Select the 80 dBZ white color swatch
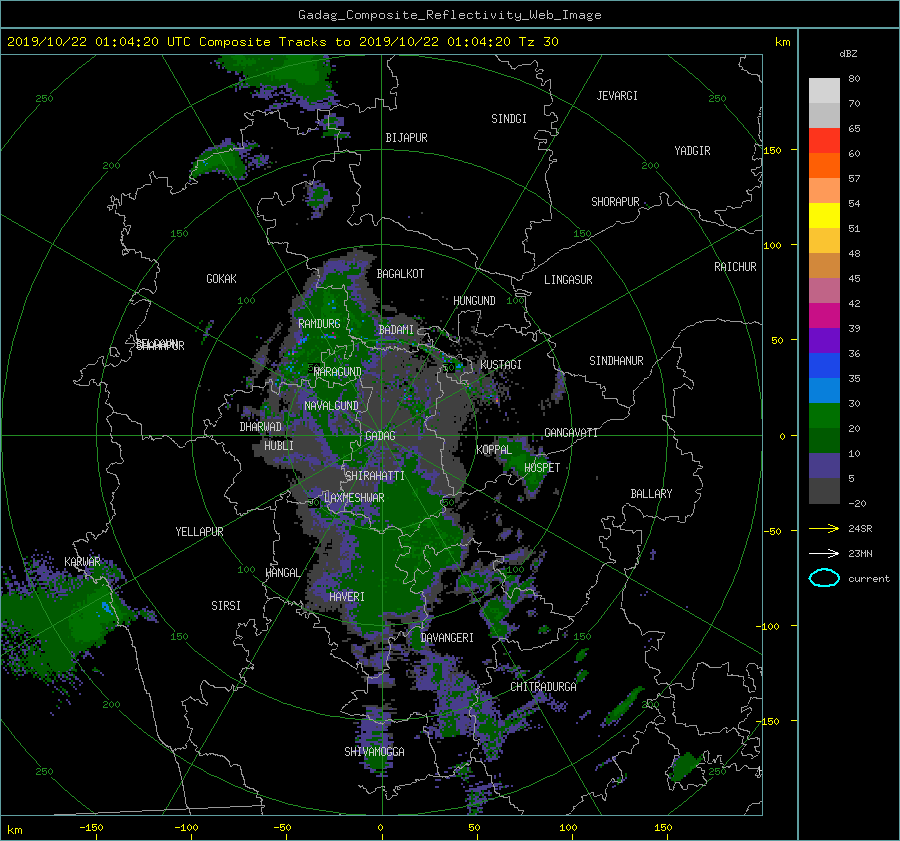Viewport: 900px width, 841px height. 824,91
